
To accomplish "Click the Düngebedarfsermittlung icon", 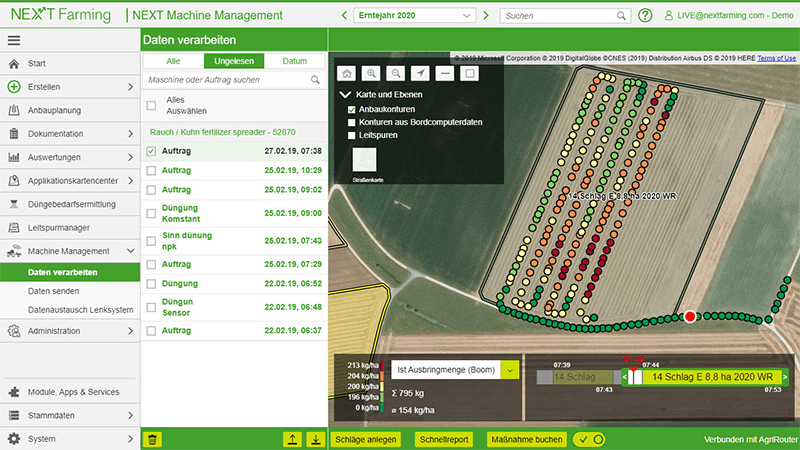I will tap(14, 204).
